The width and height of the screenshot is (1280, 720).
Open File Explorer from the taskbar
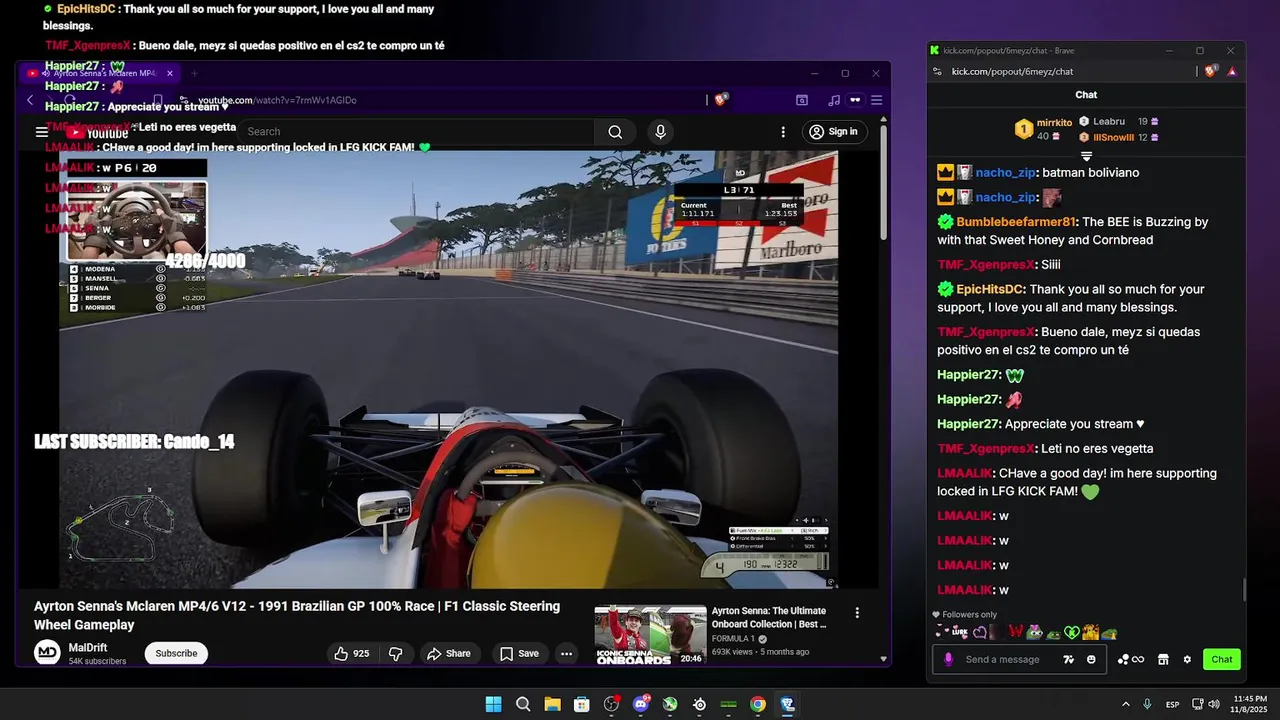[x=552, y=704]
